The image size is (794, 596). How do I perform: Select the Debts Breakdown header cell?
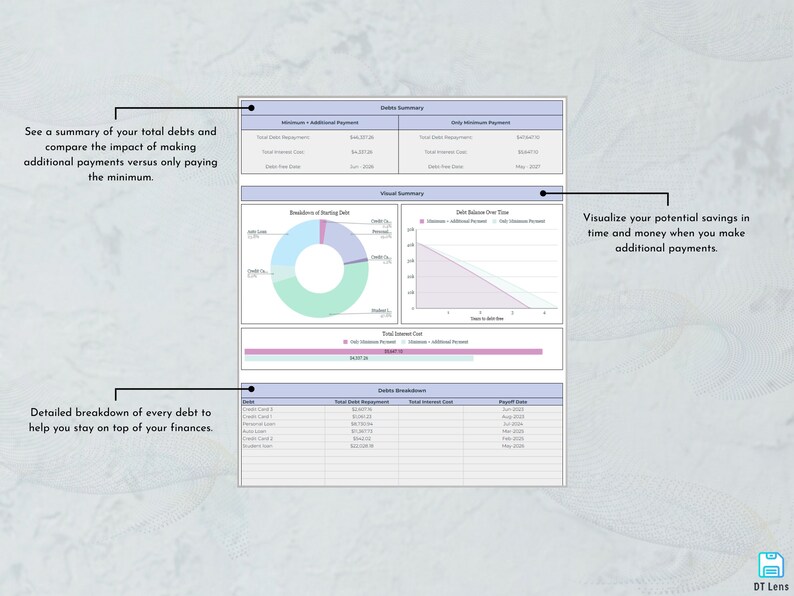[402, 390]
